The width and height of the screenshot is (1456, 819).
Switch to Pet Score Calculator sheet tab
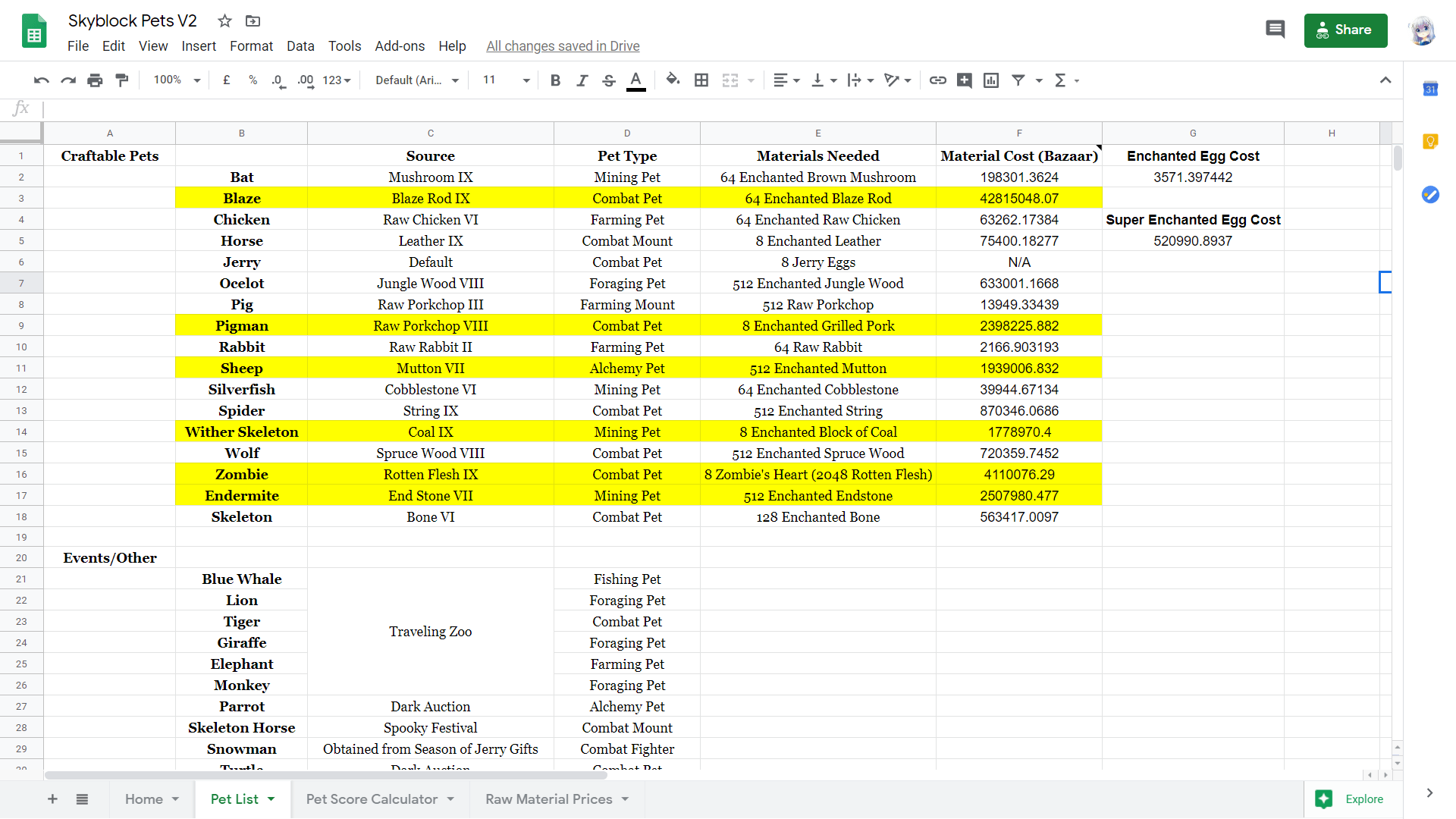[372, 799]
